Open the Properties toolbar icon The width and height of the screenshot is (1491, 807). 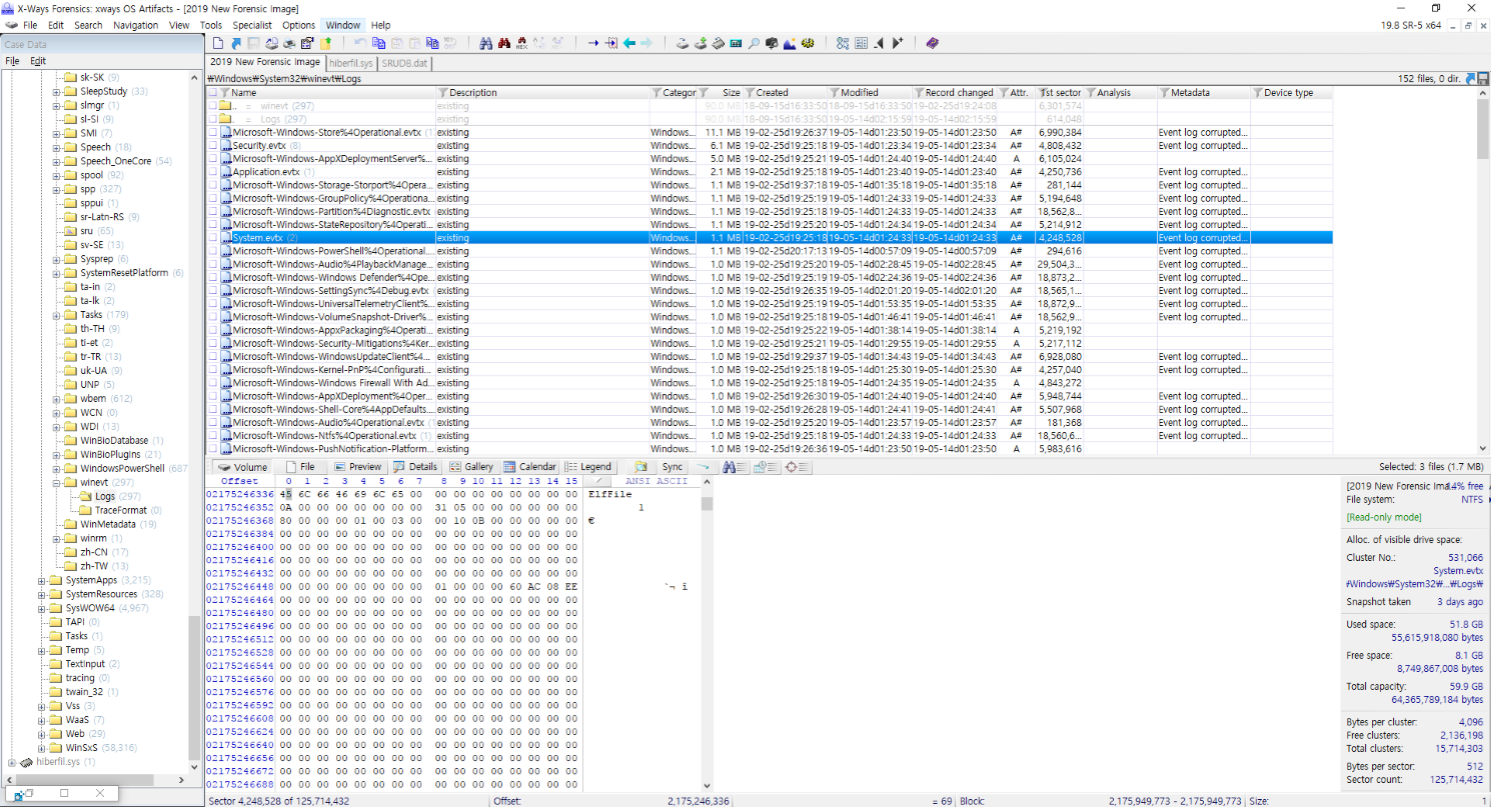(307, 43)
